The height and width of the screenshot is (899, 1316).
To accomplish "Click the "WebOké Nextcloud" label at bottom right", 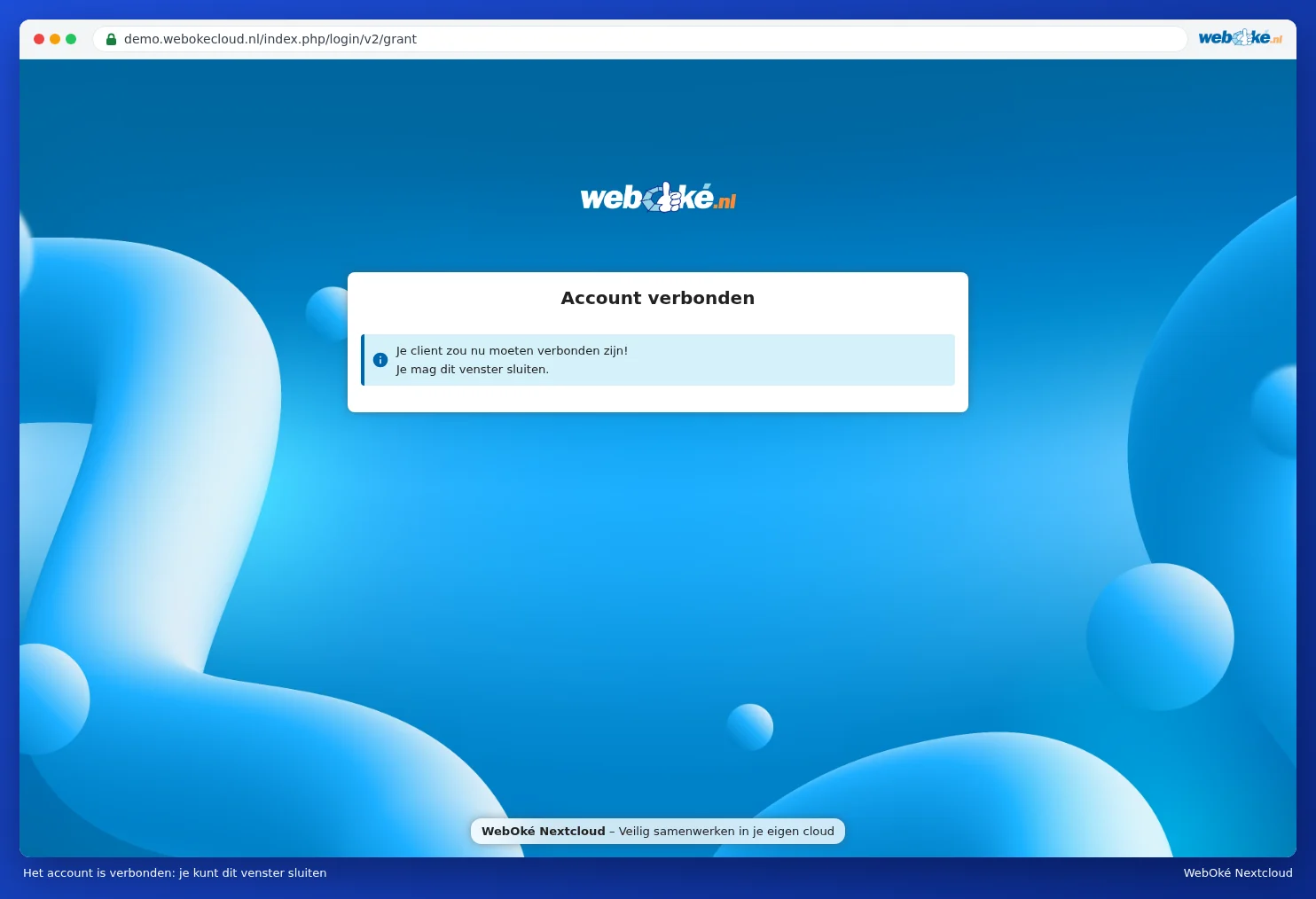I will click(x=1238, y=872).
